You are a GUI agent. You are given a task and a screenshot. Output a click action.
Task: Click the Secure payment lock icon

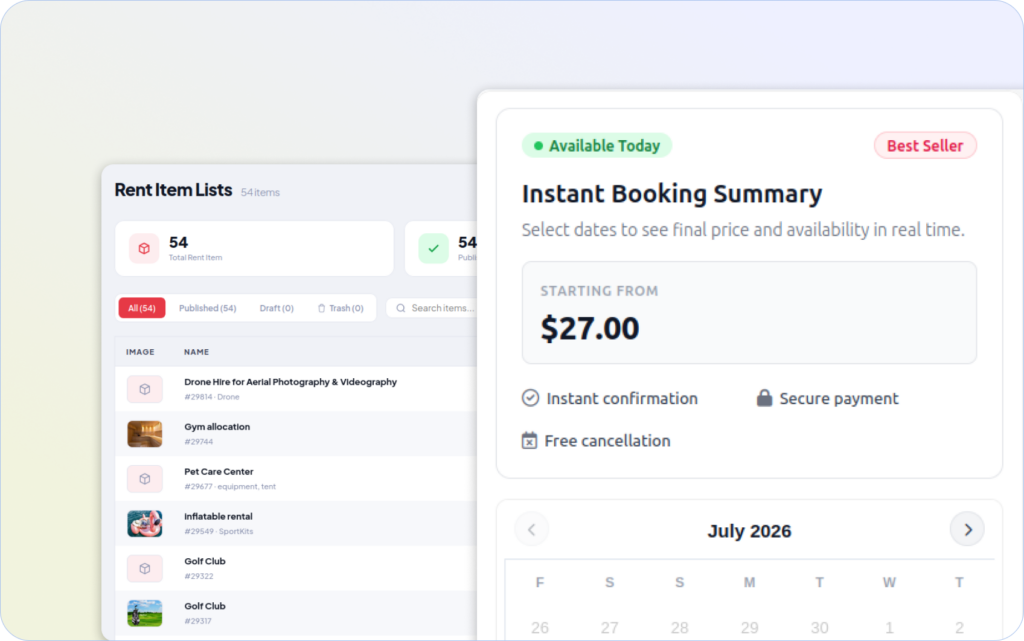point(764,398)
